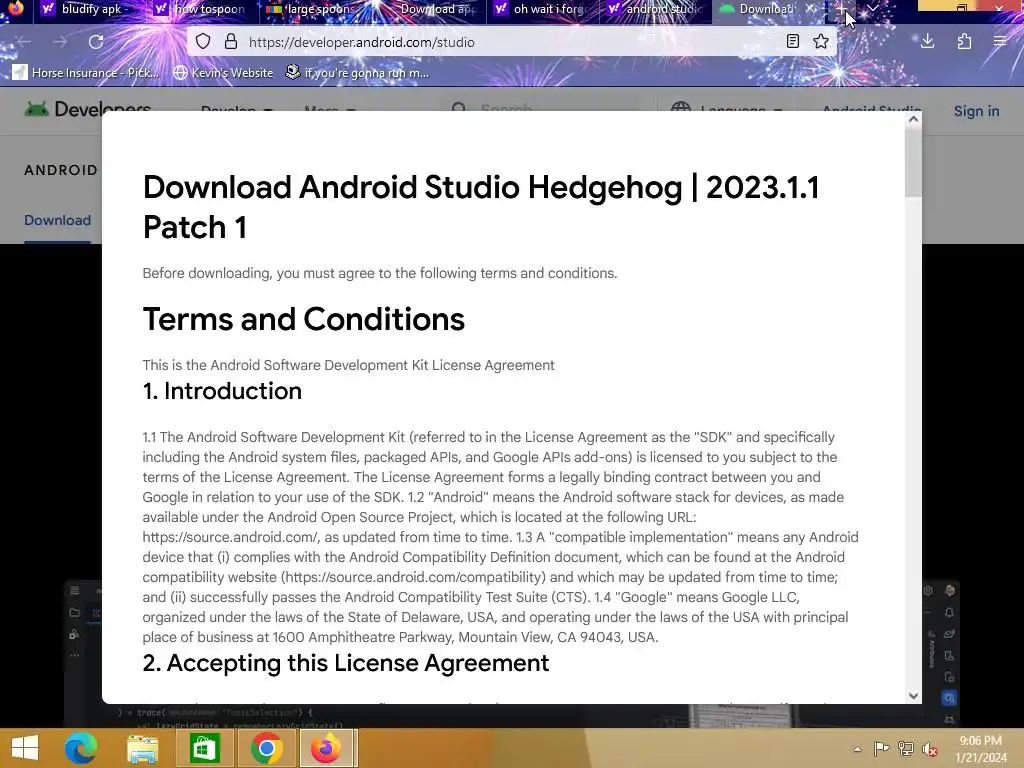Click the '1. Introduction' heading

point(223,391)
